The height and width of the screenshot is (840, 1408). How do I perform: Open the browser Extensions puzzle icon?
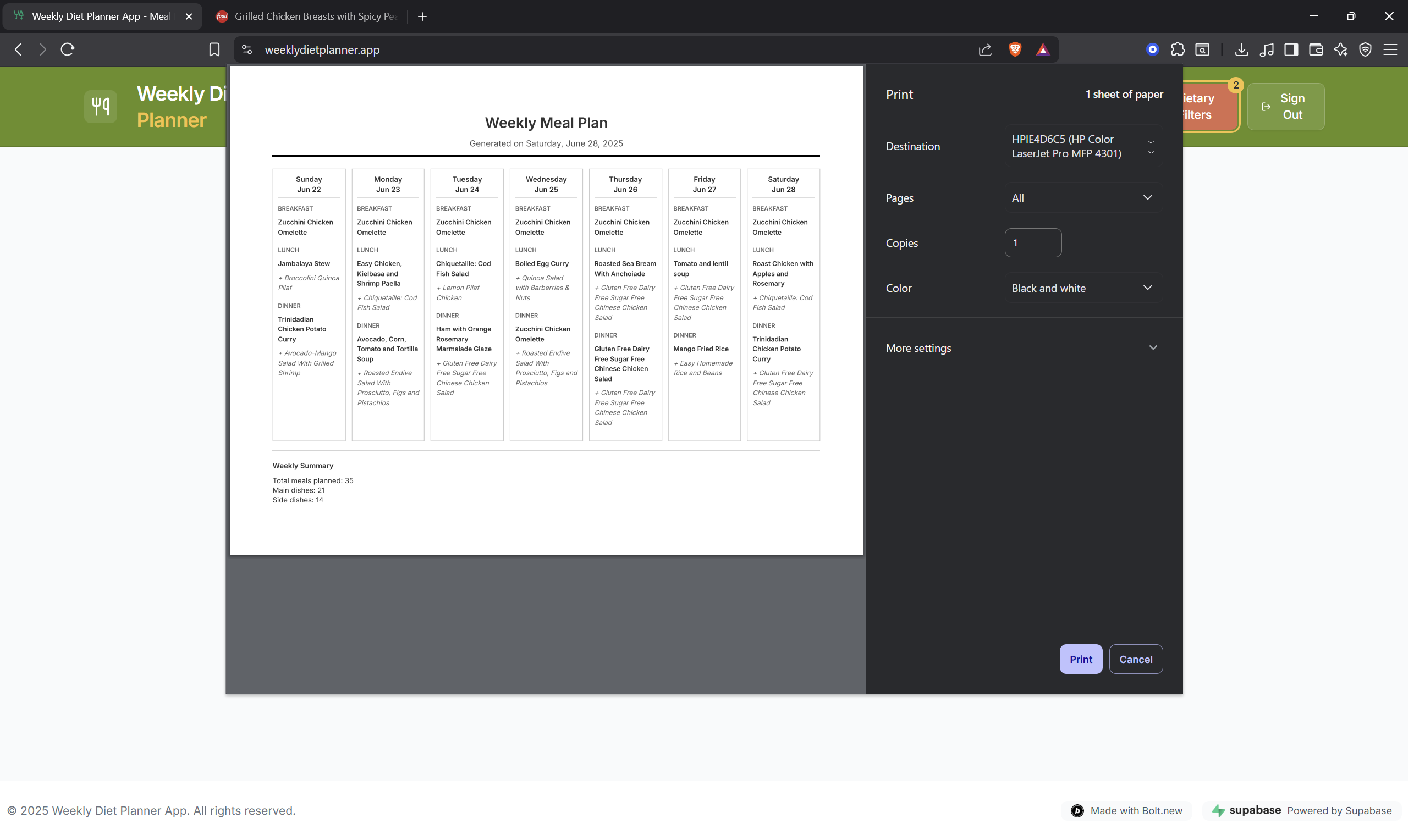click(1178, 50)
